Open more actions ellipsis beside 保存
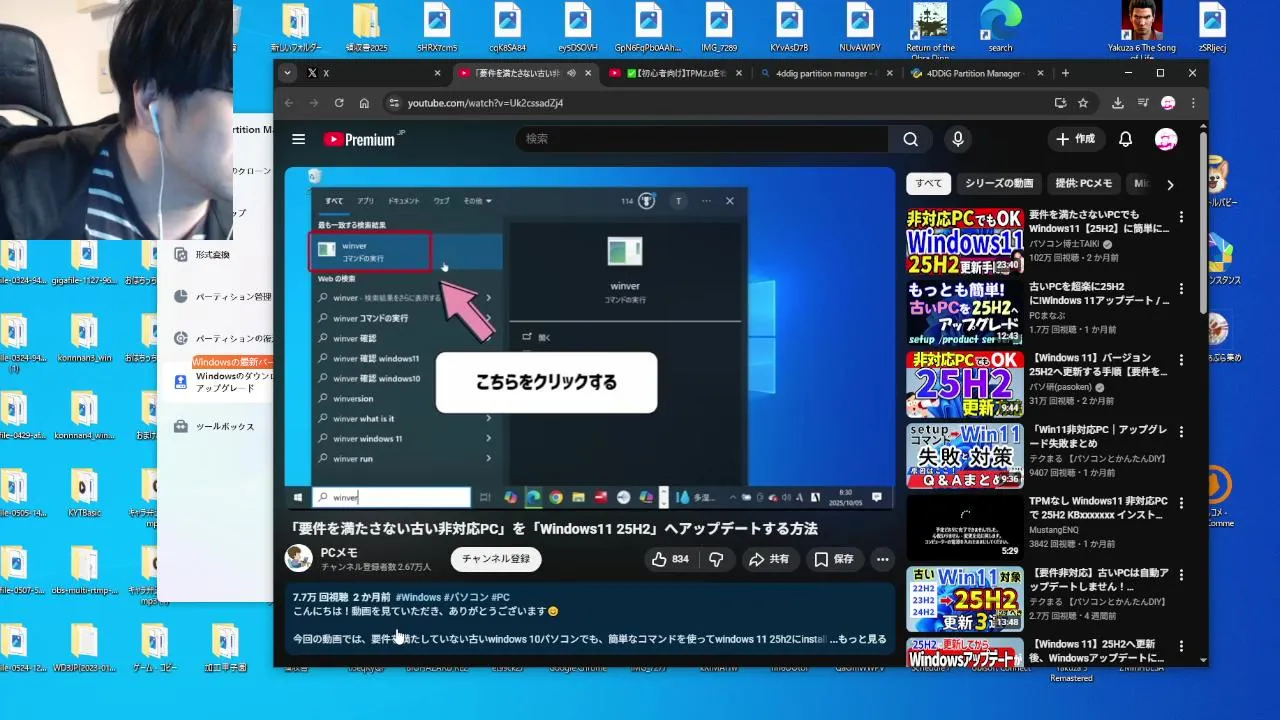 click(882, 559)
